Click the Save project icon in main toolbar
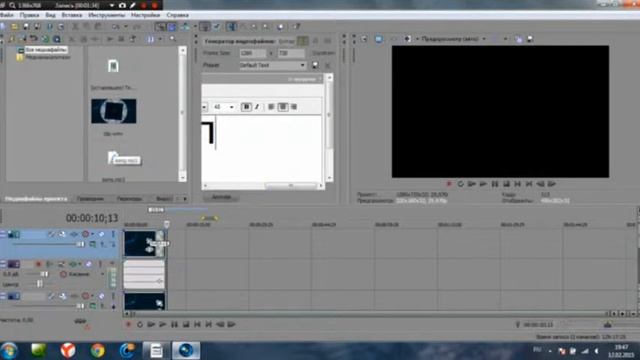The height and width of the screenshot is (360, 640). coord(26,27)
